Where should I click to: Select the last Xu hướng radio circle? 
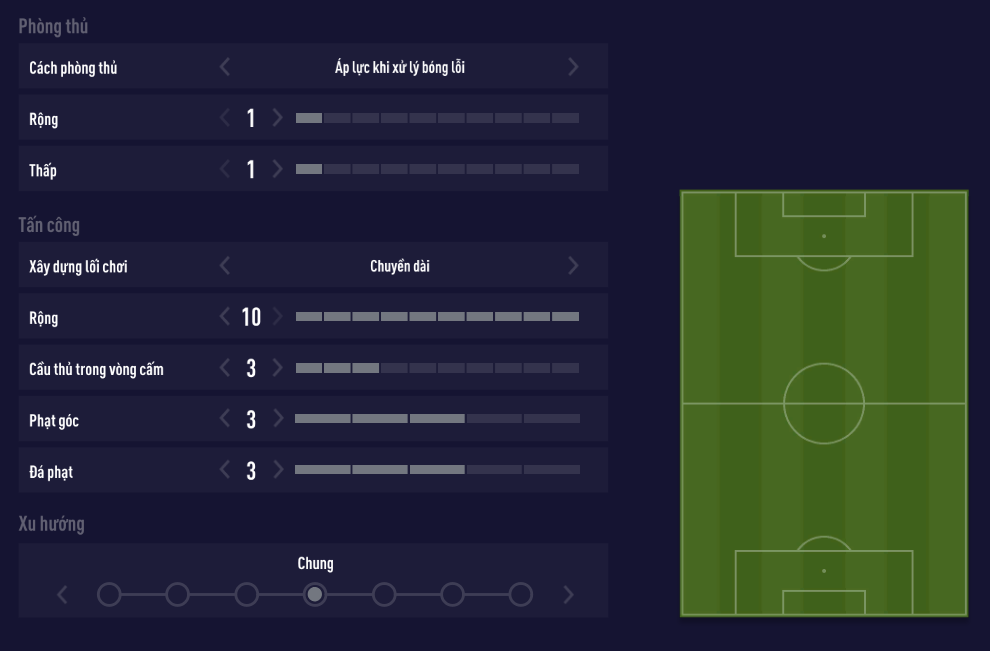click(521, 595)
